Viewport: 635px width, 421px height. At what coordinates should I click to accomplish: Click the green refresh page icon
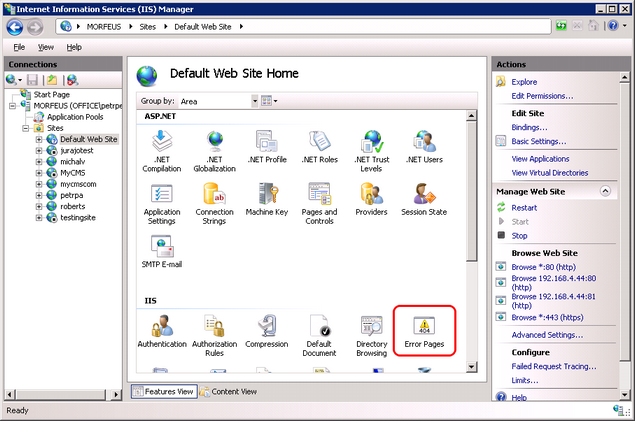(561, 26)
